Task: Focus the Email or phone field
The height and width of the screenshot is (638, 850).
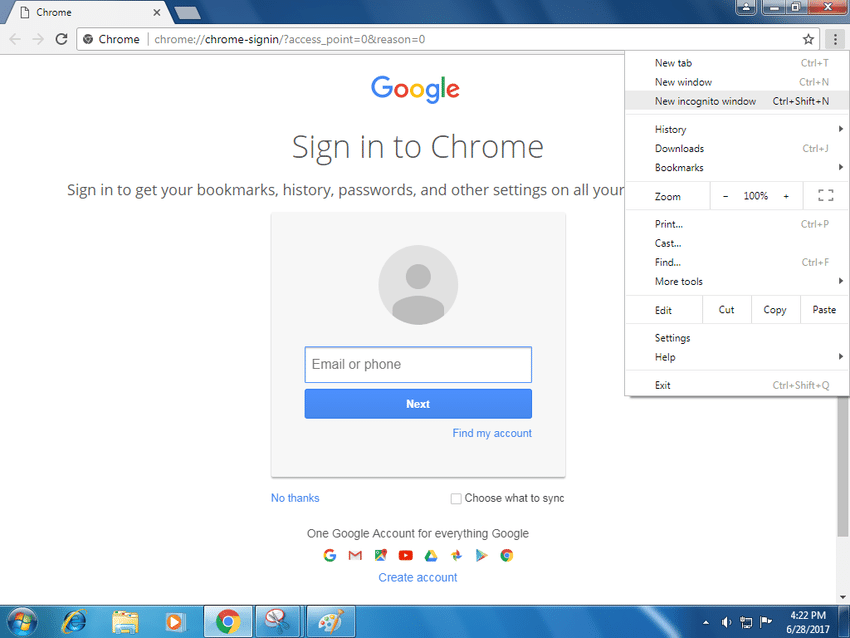Action: coord(418,365)
